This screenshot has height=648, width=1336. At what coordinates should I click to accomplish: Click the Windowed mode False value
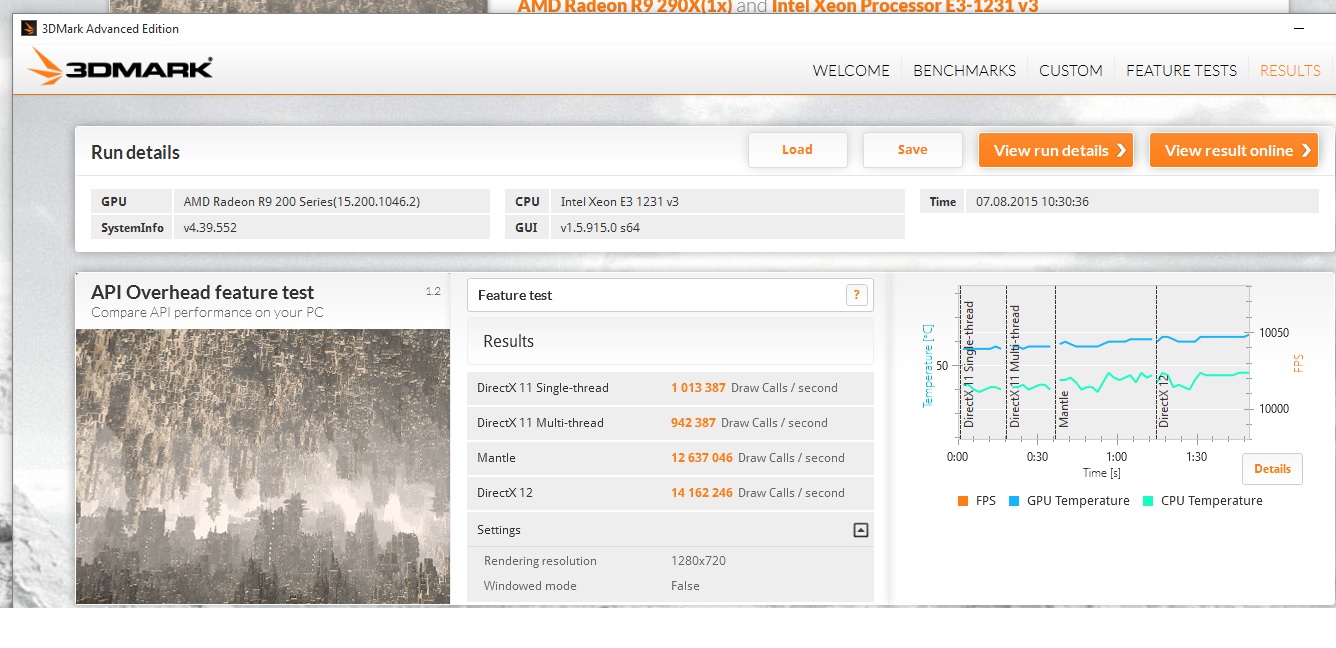coord(685,586)
